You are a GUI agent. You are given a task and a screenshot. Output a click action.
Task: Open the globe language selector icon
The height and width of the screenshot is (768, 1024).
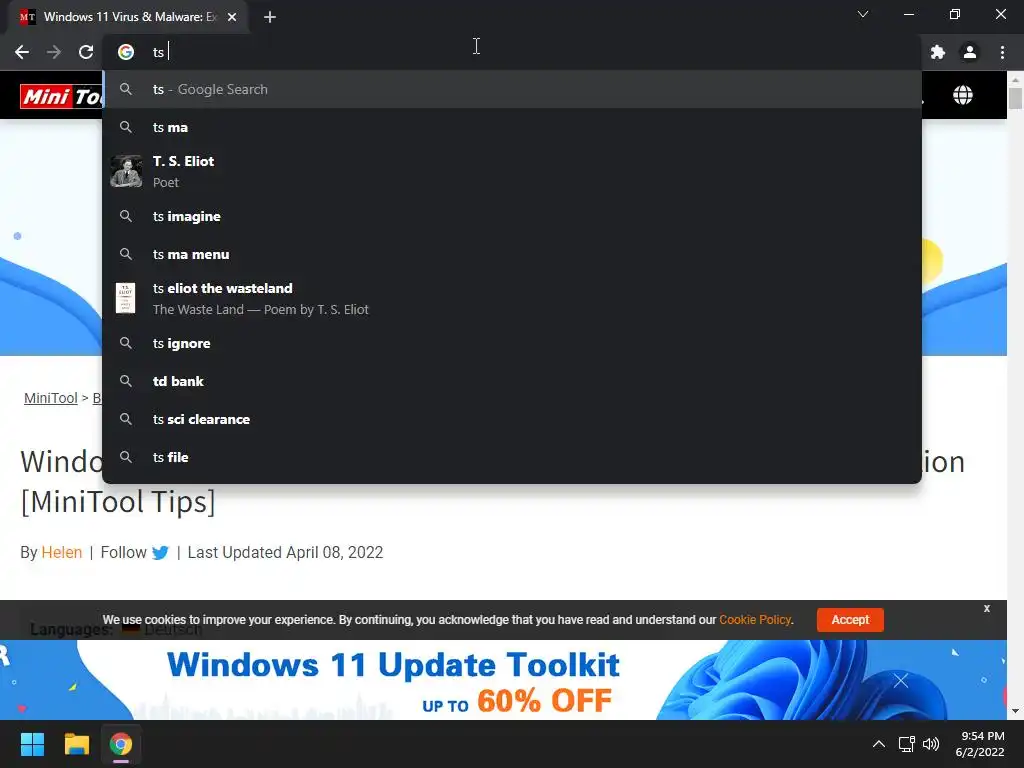[963, 95]
